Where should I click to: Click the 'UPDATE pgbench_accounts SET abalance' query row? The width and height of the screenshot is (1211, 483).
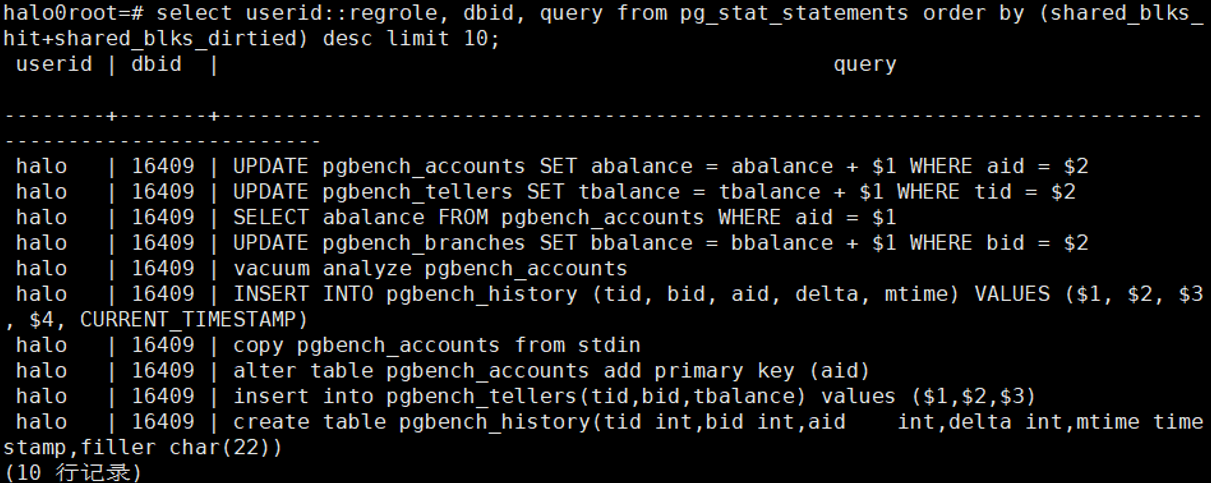pyautogui.click(x=660, y=166)
